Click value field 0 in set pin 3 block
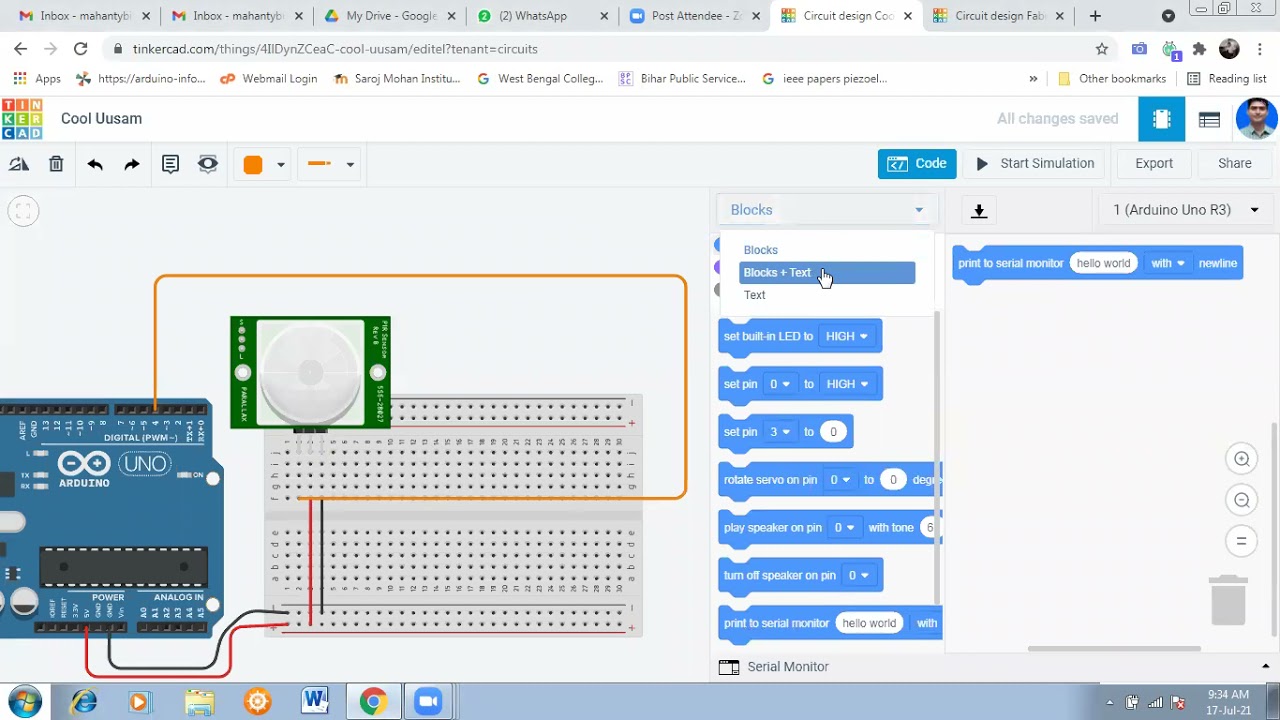This screenshot has width=1280, height=720. click(x=833, y=432)
